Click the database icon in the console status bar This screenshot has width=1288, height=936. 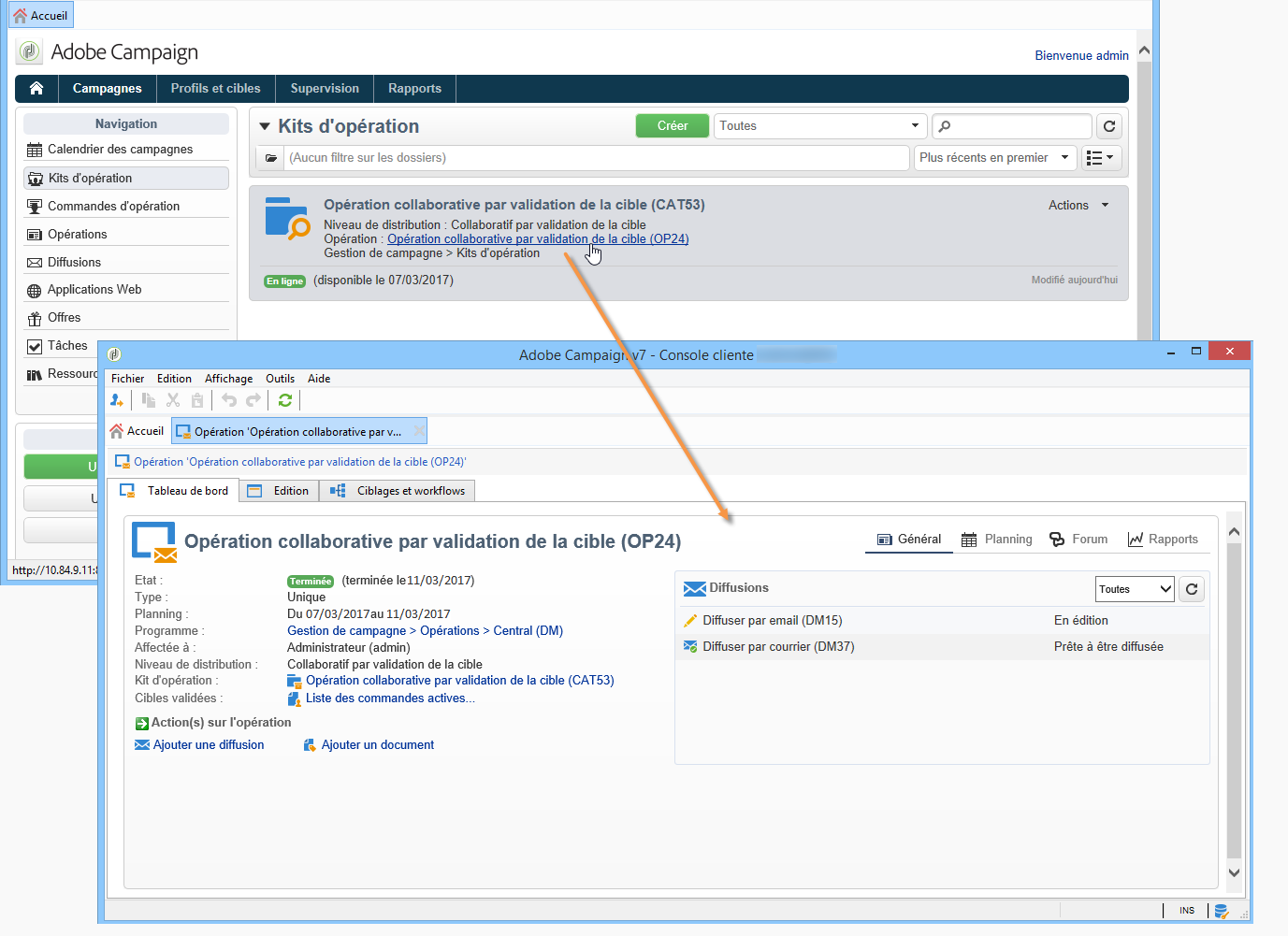tap(1221, 912)
